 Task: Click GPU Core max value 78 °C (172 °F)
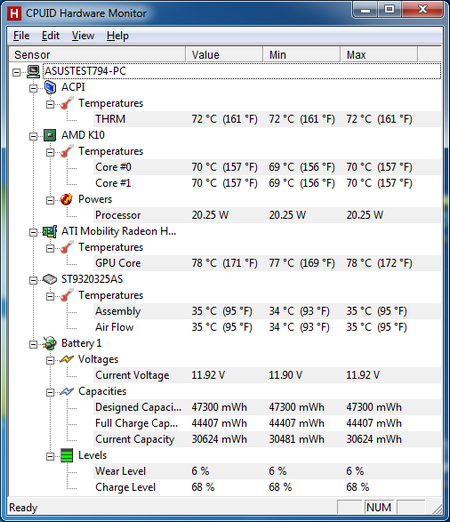tap(379, 263)
